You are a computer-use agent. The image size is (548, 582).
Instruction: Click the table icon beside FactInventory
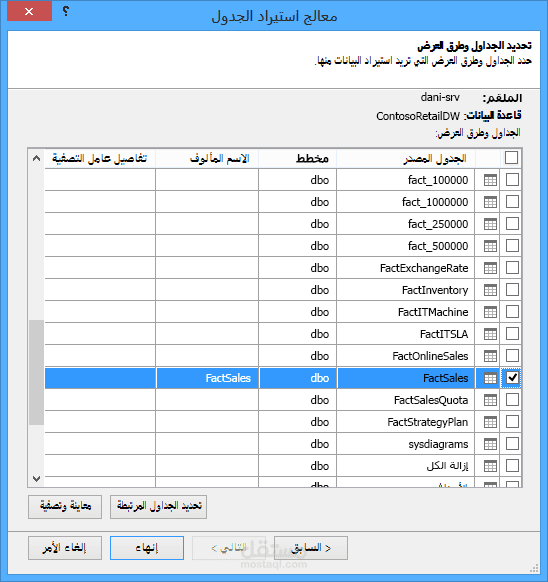point(490,290)
